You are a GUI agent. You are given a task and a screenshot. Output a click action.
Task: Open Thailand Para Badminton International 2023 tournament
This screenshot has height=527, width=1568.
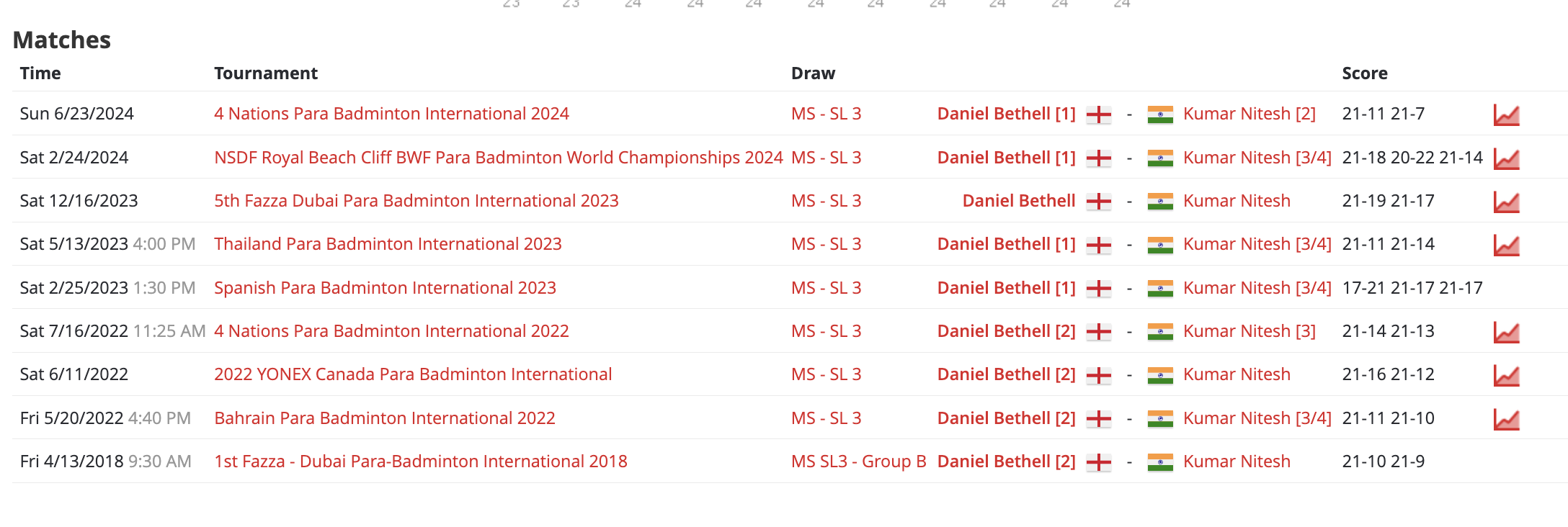[x=388, y=244]
